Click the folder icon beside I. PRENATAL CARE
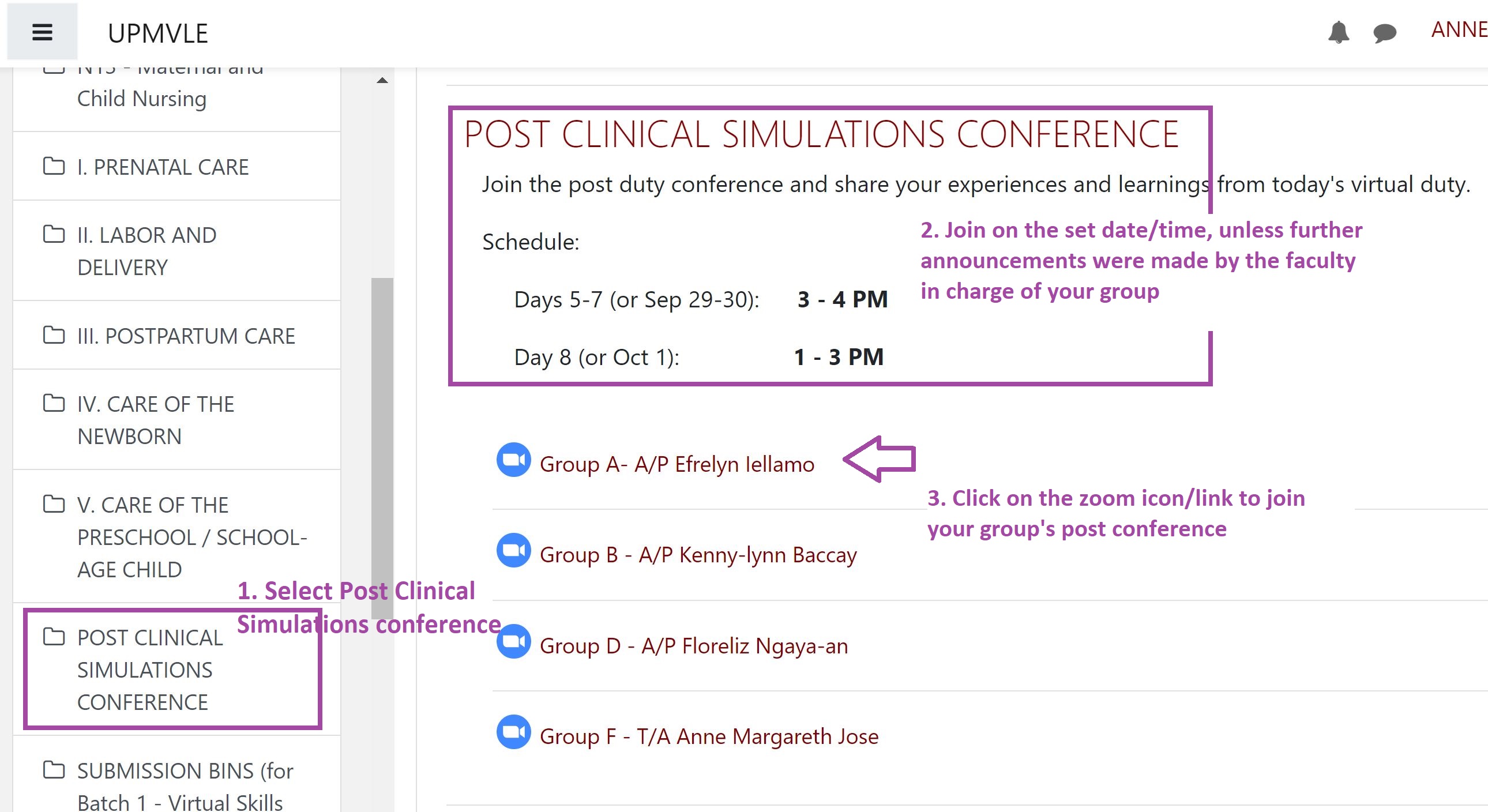Viewport: 1488px width, 812px height. (x=54, y=166)
